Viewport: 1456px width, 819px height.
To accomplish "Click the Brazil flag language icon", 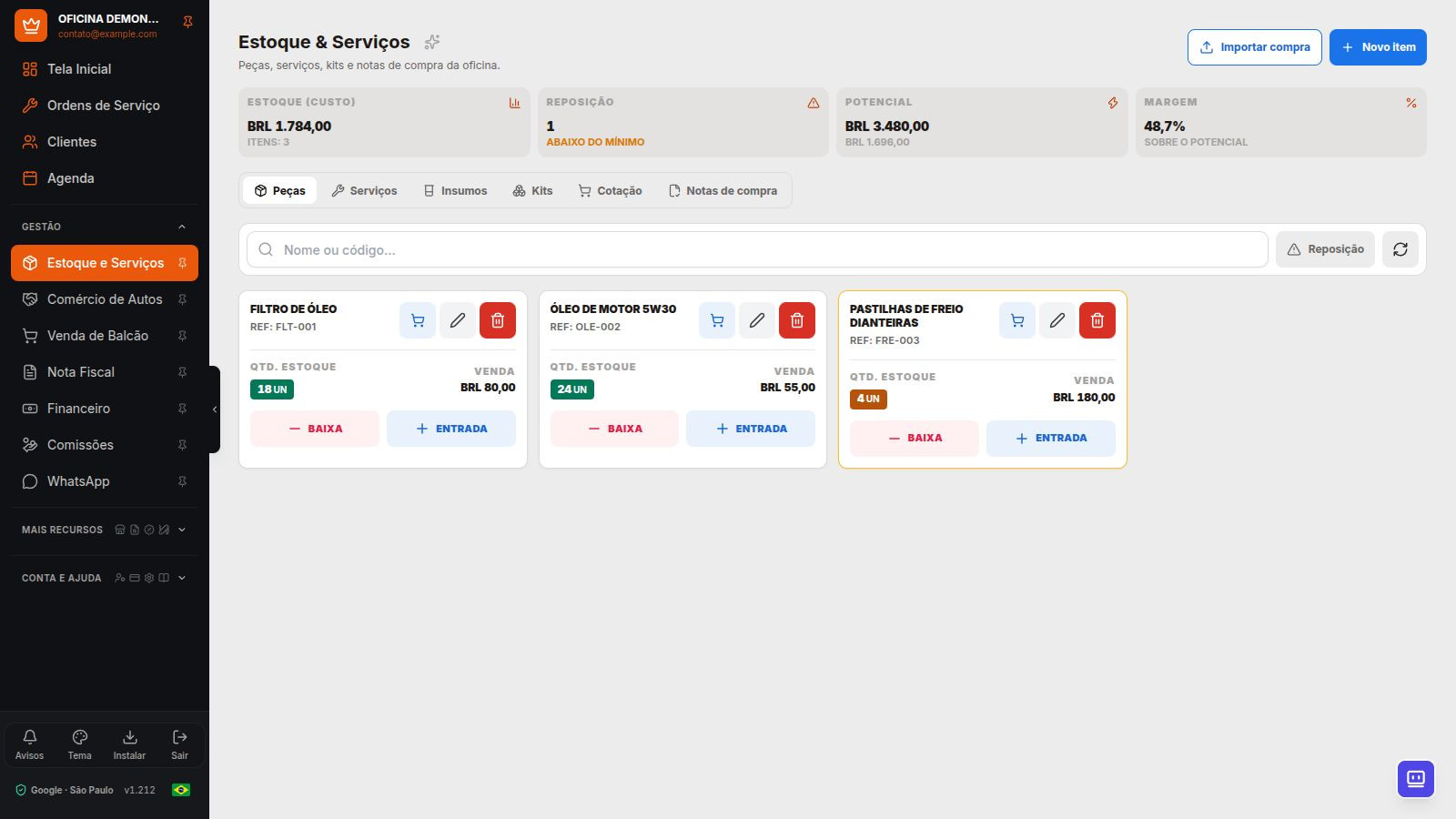I will point(181,790).
